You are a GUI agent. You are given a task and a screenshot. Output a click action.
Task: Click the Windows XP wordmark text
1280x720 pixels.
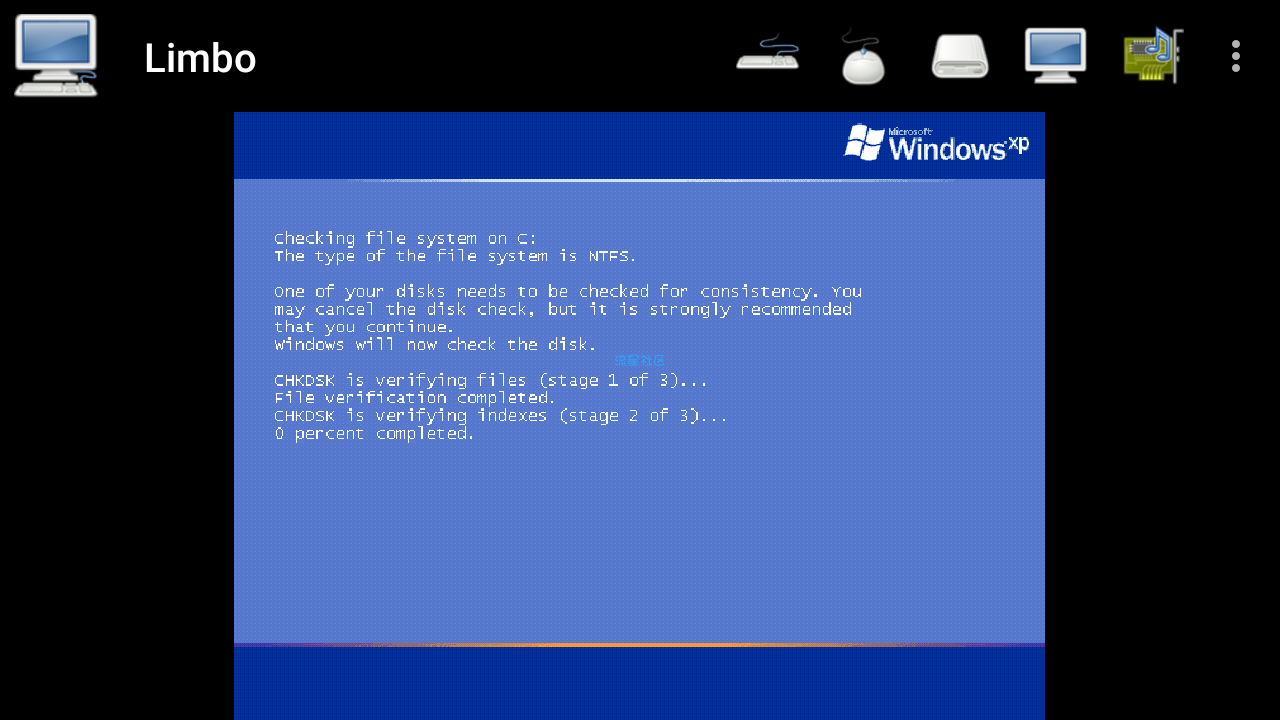click(958, 144)
